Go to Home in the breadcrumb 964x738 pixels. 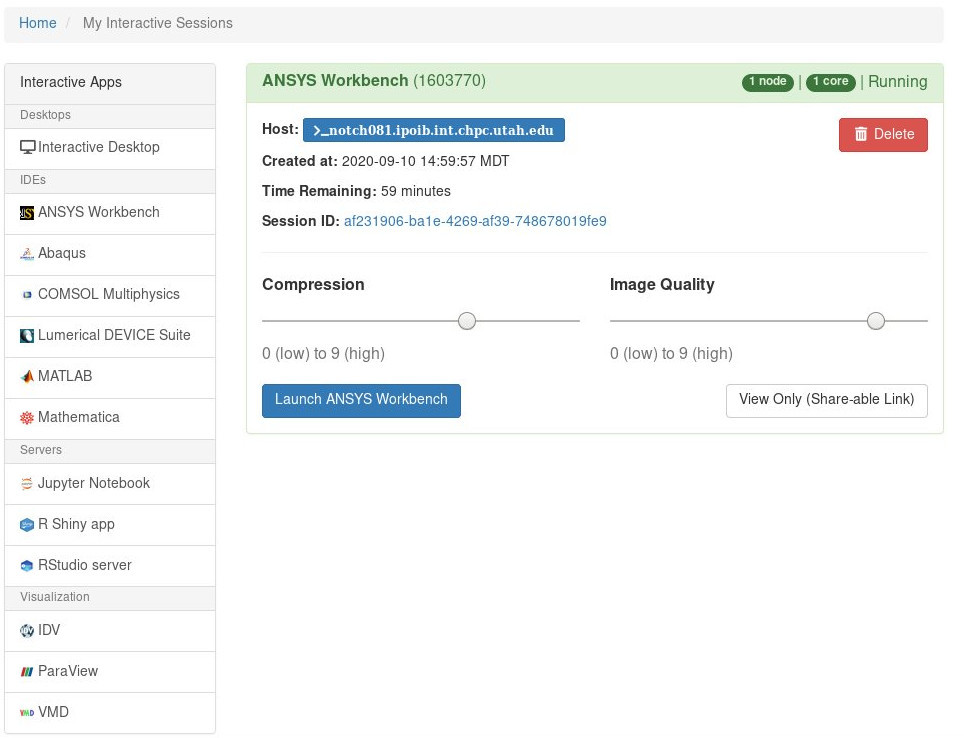(x=38, y=23)
